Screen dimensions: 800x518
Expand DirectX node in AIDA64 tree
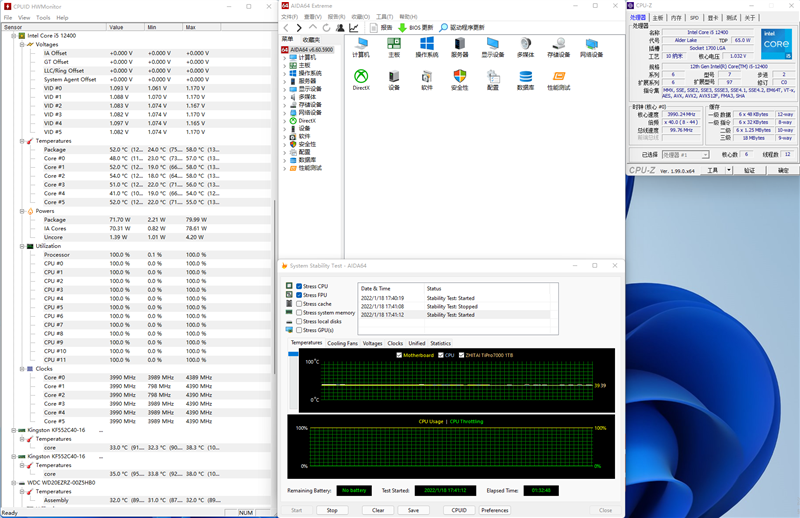(285, 121)
